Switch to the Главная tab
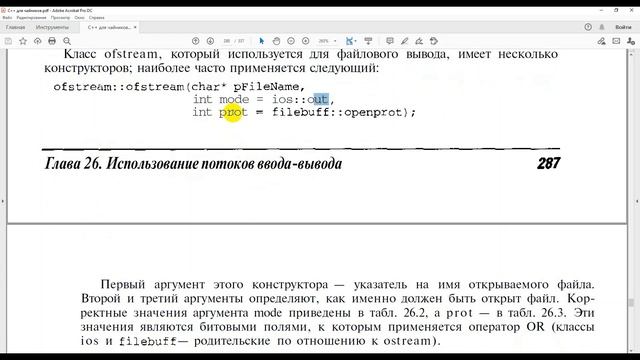 click(16, 27)
